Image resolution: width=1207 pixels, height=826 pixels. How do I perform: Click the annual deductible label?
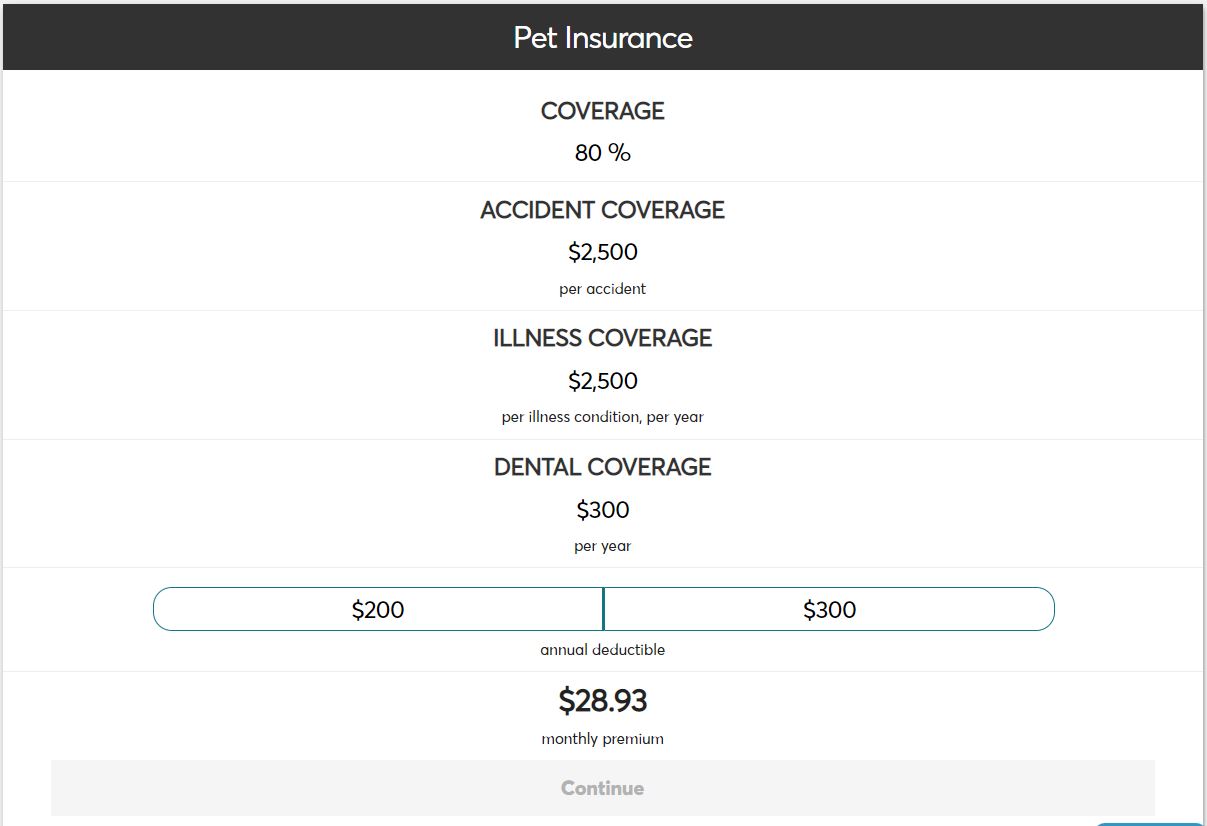(x=602, y=649)
